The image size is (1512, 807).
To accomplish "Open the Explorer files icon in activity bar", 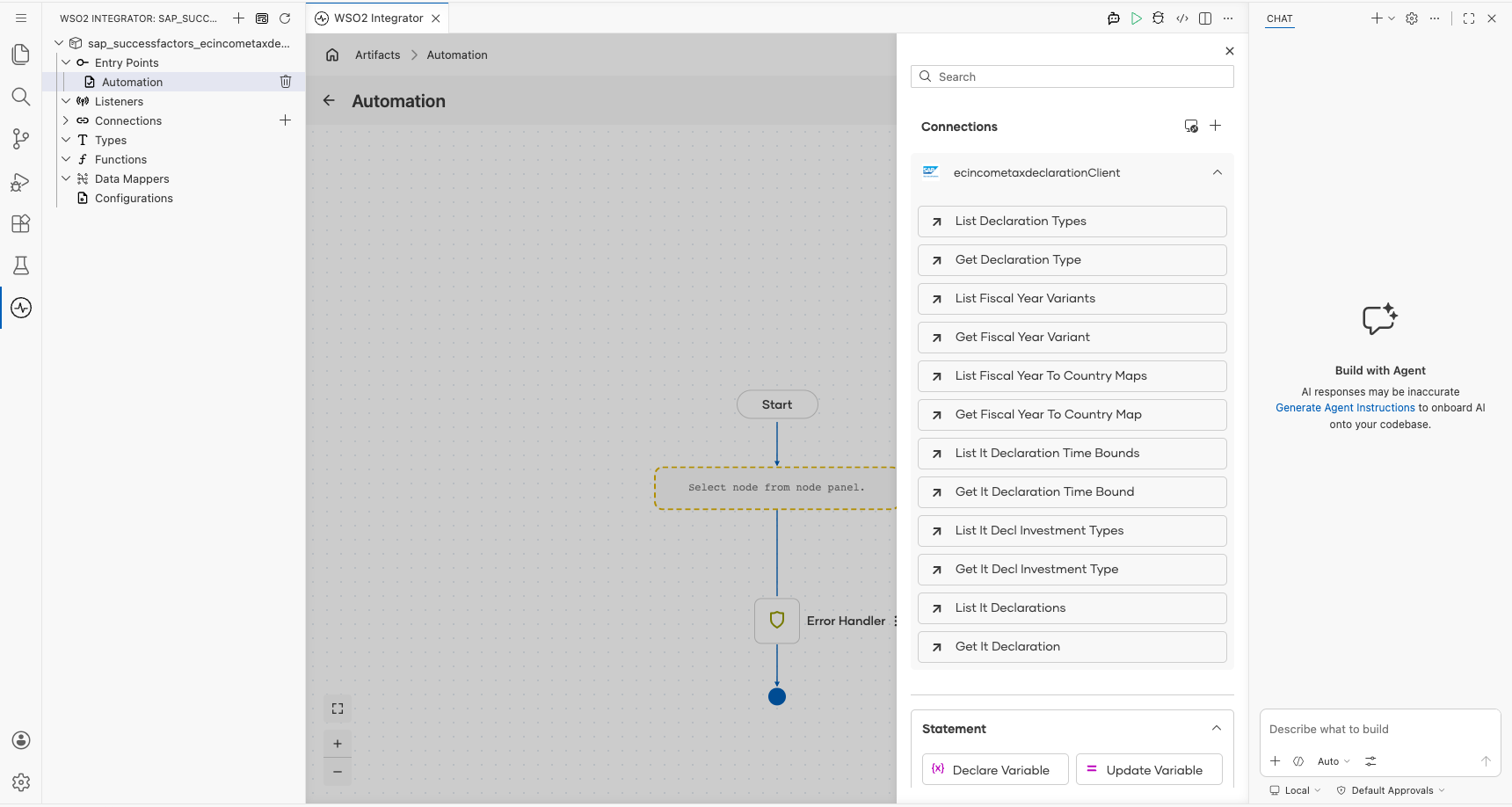I will click(x=21, y=55).
